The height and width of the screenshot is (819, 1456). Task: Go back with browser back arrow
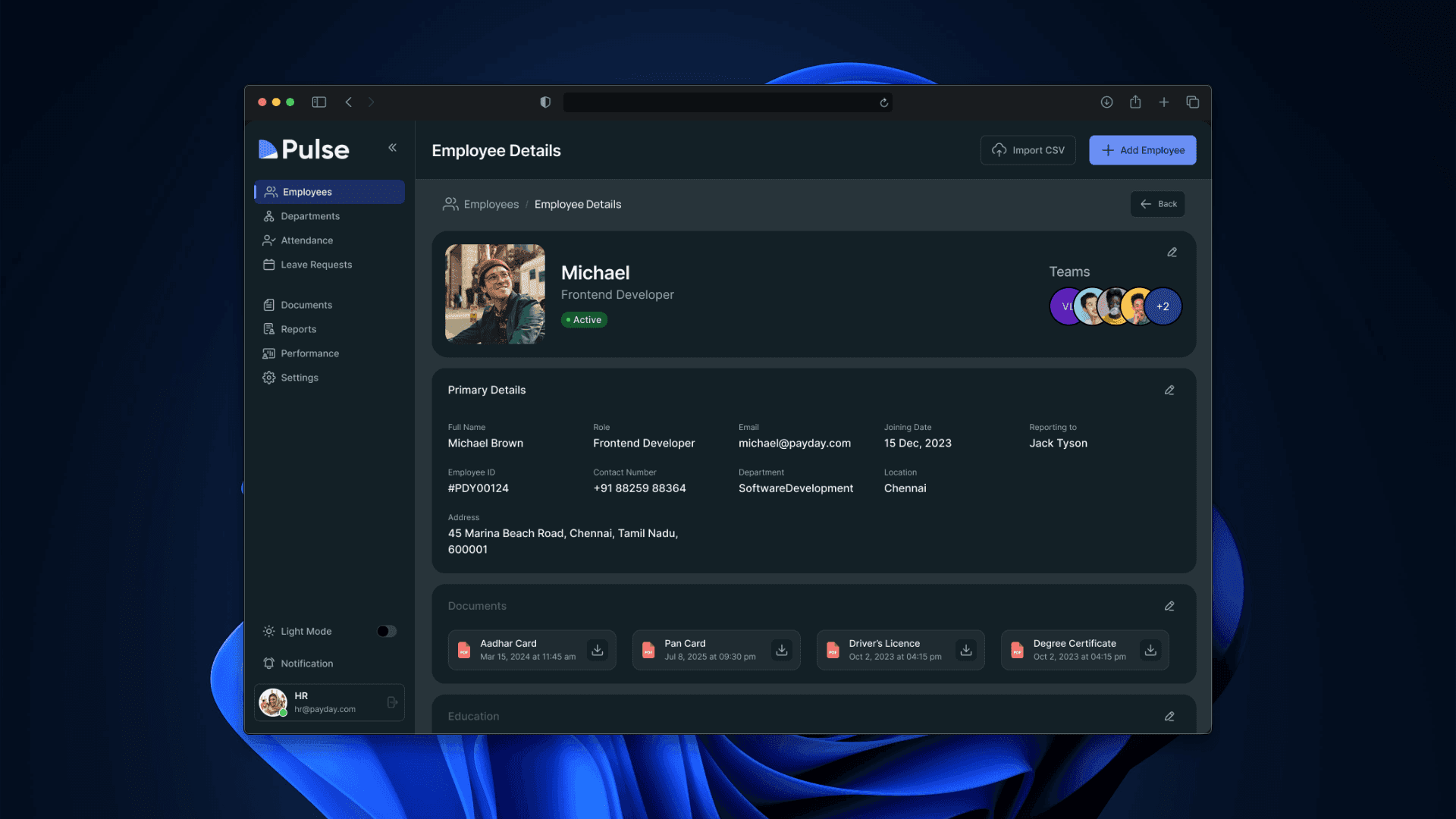[348, 102]
